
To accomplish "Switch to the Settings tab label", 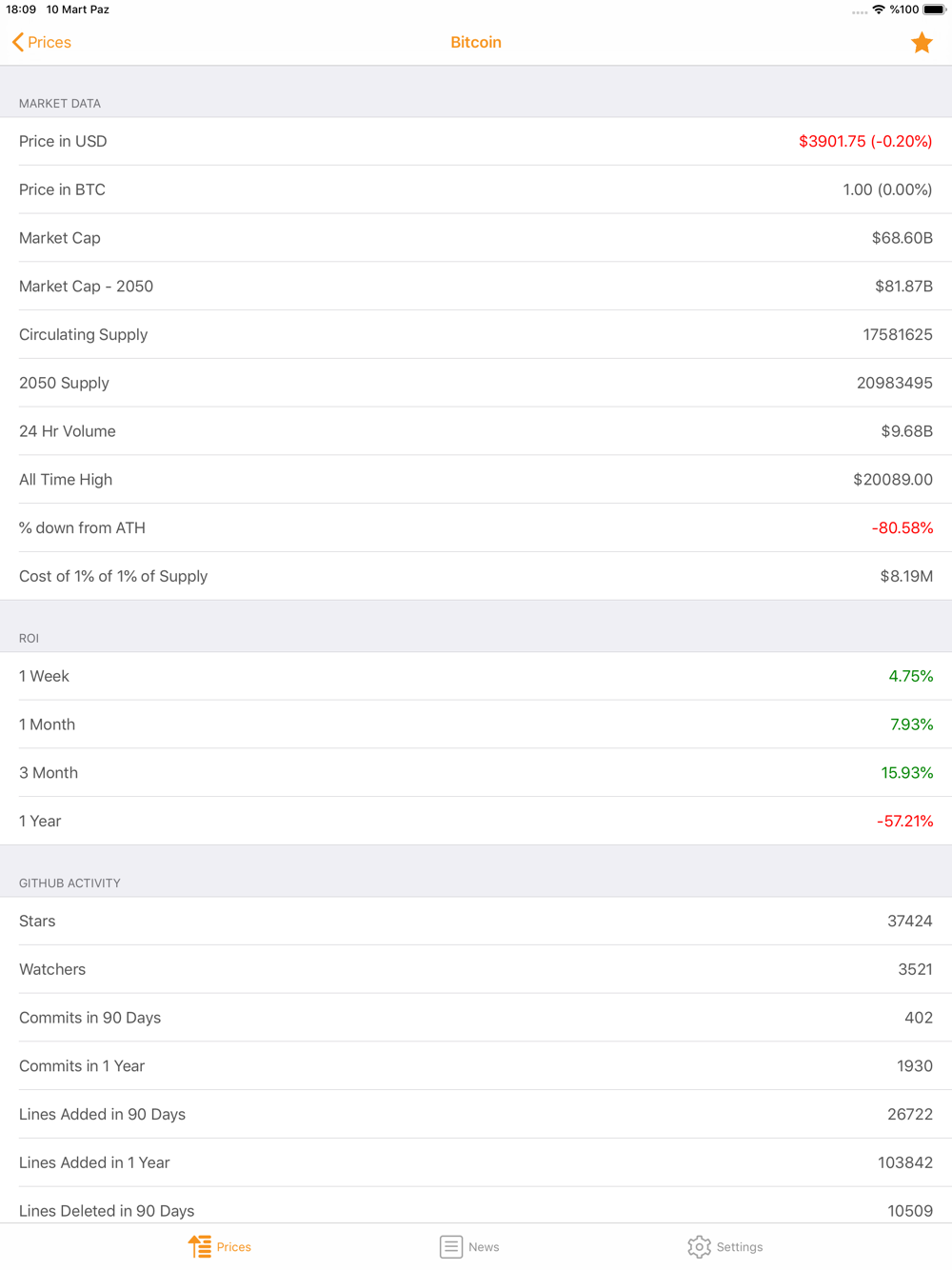I will pyautogui.click(x=740, y=1247).
